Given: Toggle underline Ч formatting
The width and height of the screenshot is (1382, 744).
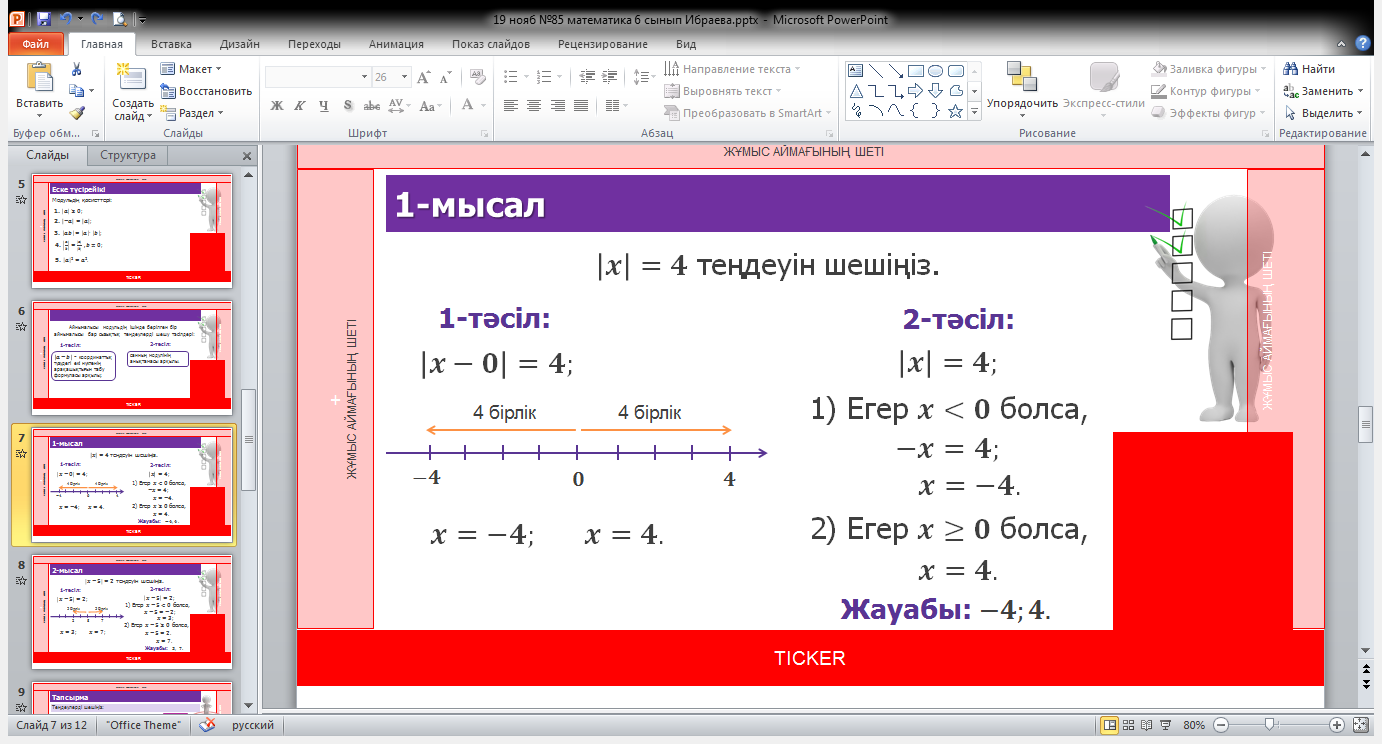Looking at the screenshot, I should (x=323, y=105).
